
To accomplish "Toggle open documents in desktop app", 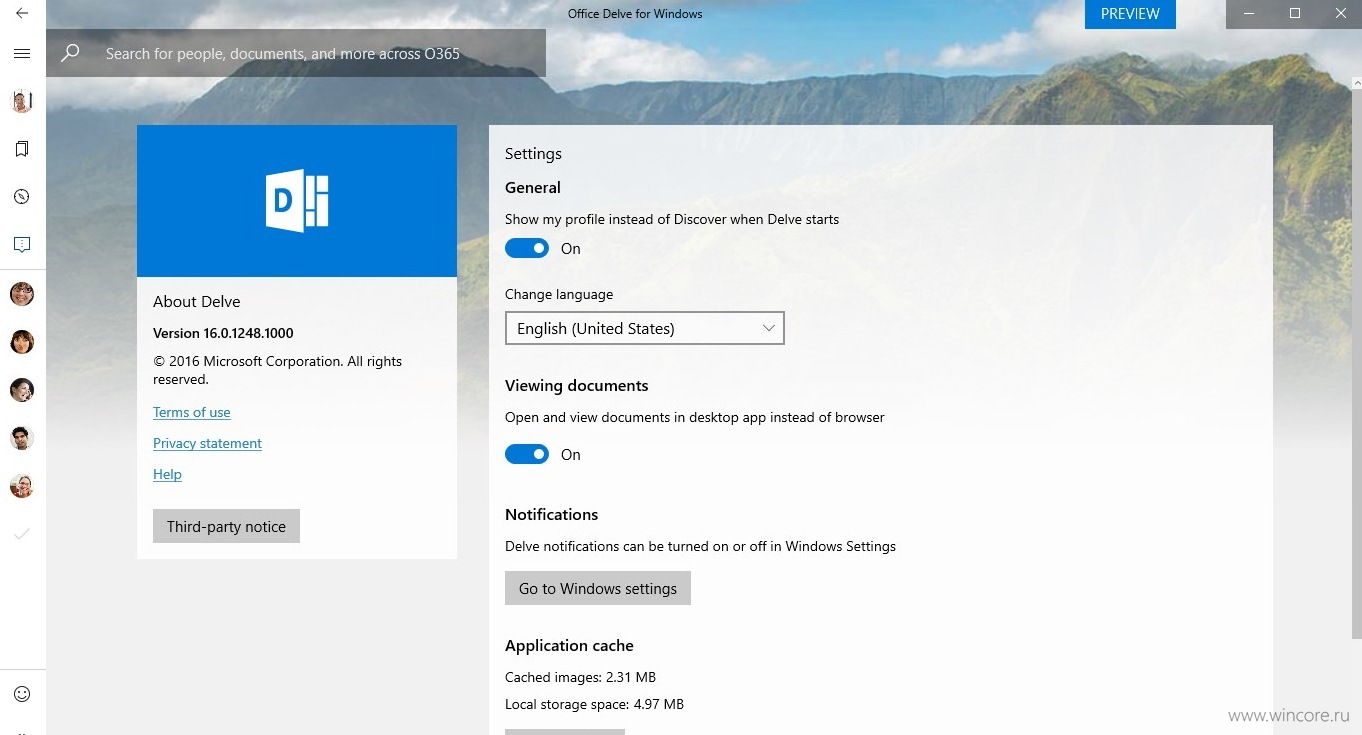I will coord(527,454).
